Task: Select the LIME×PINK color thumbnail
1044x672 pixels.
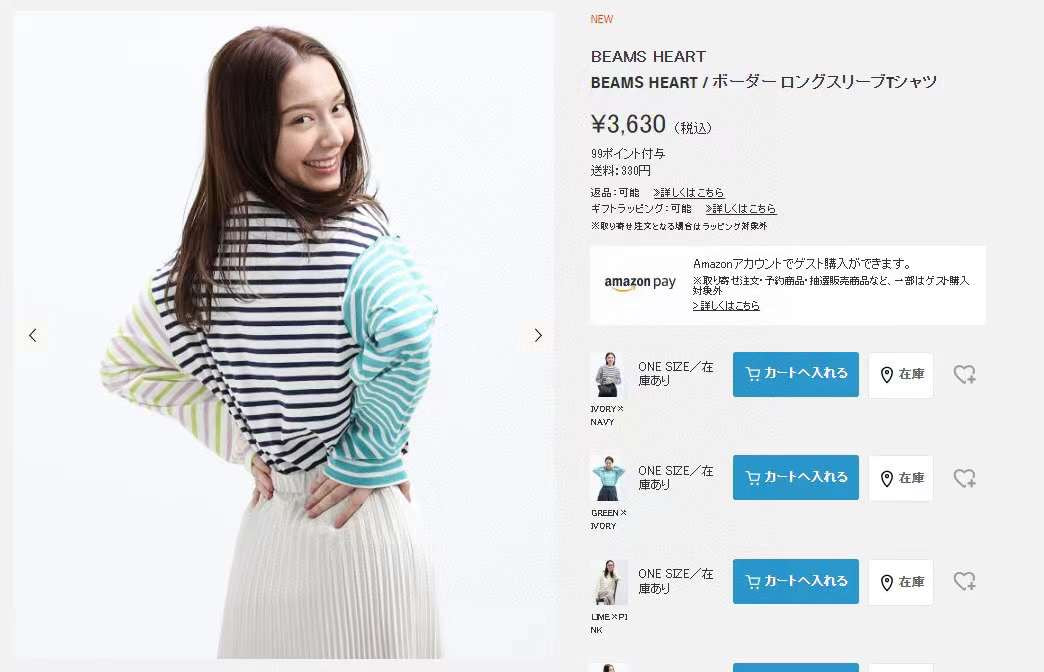Action: 608,582
